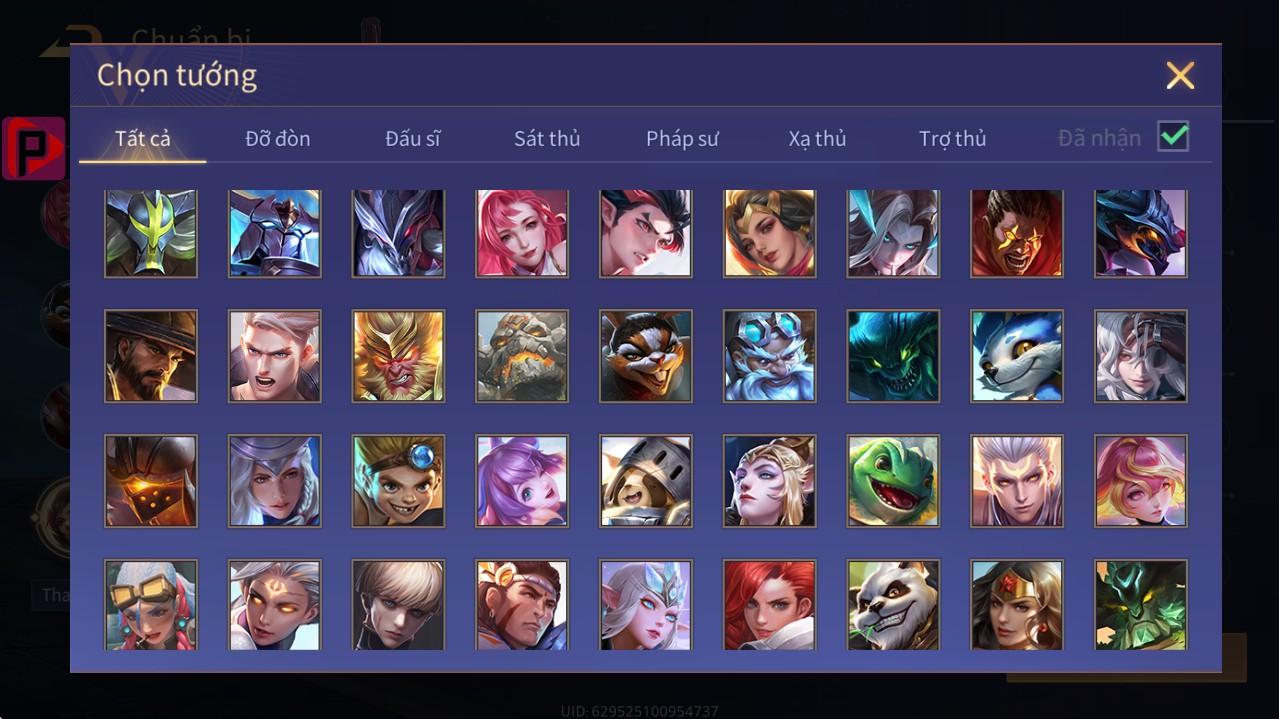Select the green-masked hero in first slot
The height and width of the screenshot is (719, 1279).
click(x=151, y=233)
